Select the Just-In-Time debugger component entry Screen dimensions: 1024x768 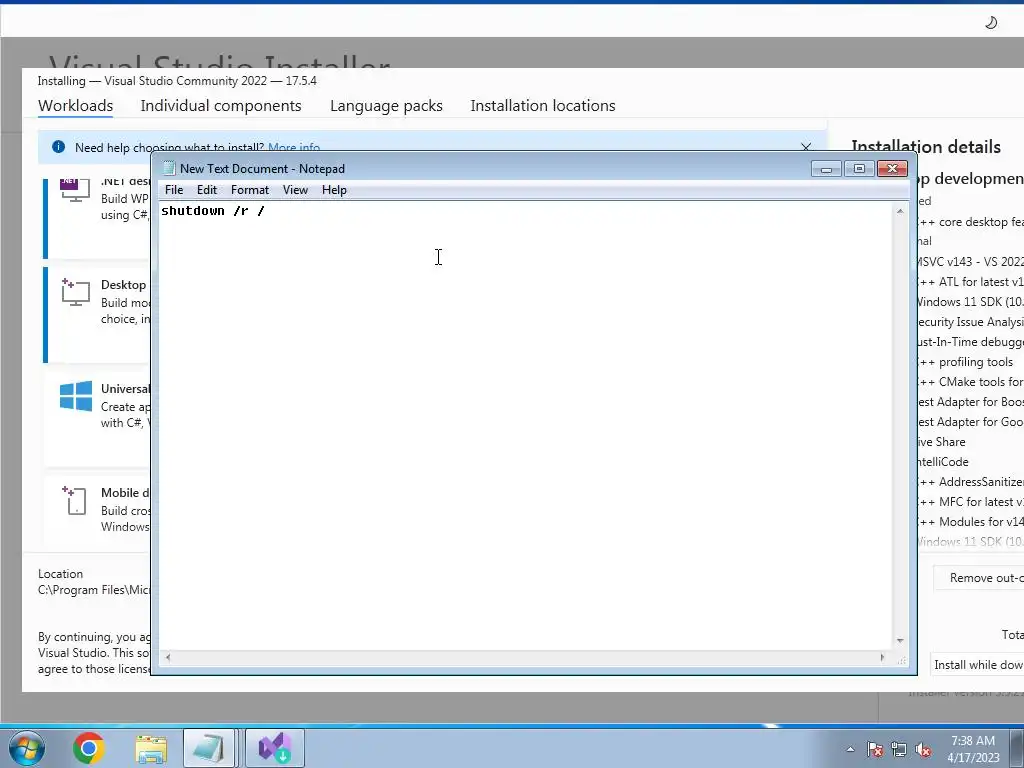click(x=970, y=342)
